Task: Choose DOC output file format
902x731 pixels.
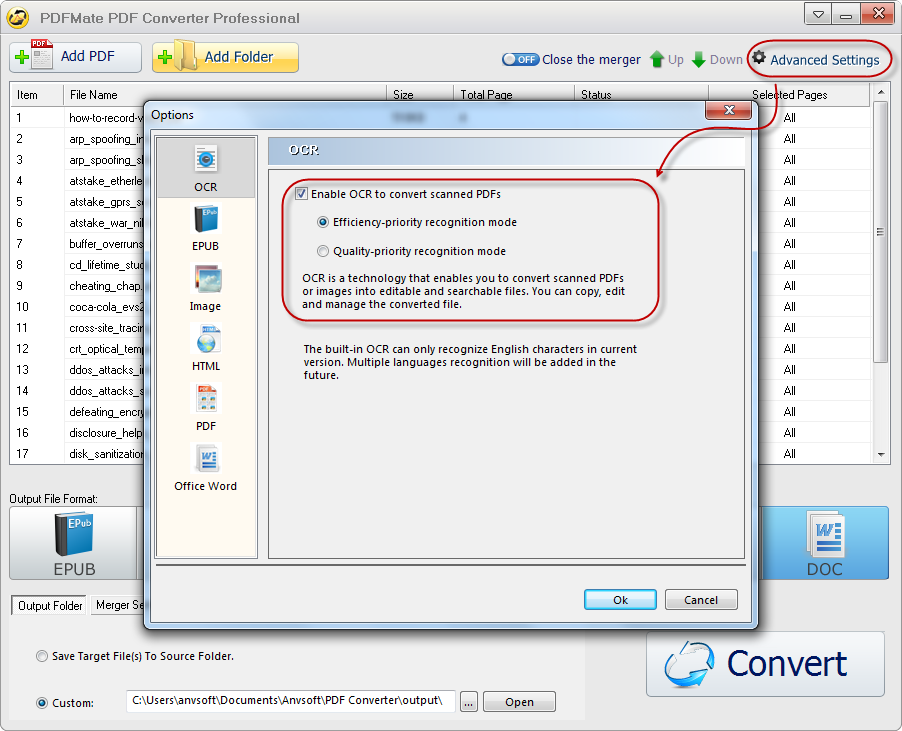Action: [x=824, y=543]
